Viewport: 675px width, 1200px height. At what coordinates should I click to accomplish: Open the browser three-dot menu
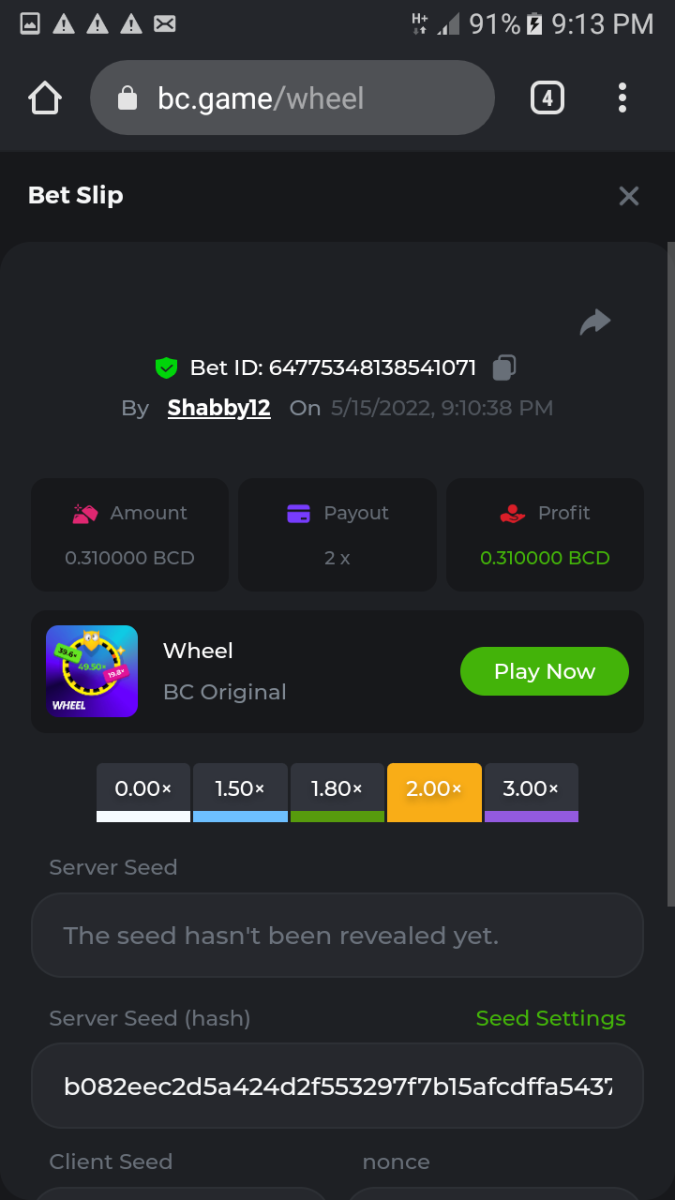point(622,98)
